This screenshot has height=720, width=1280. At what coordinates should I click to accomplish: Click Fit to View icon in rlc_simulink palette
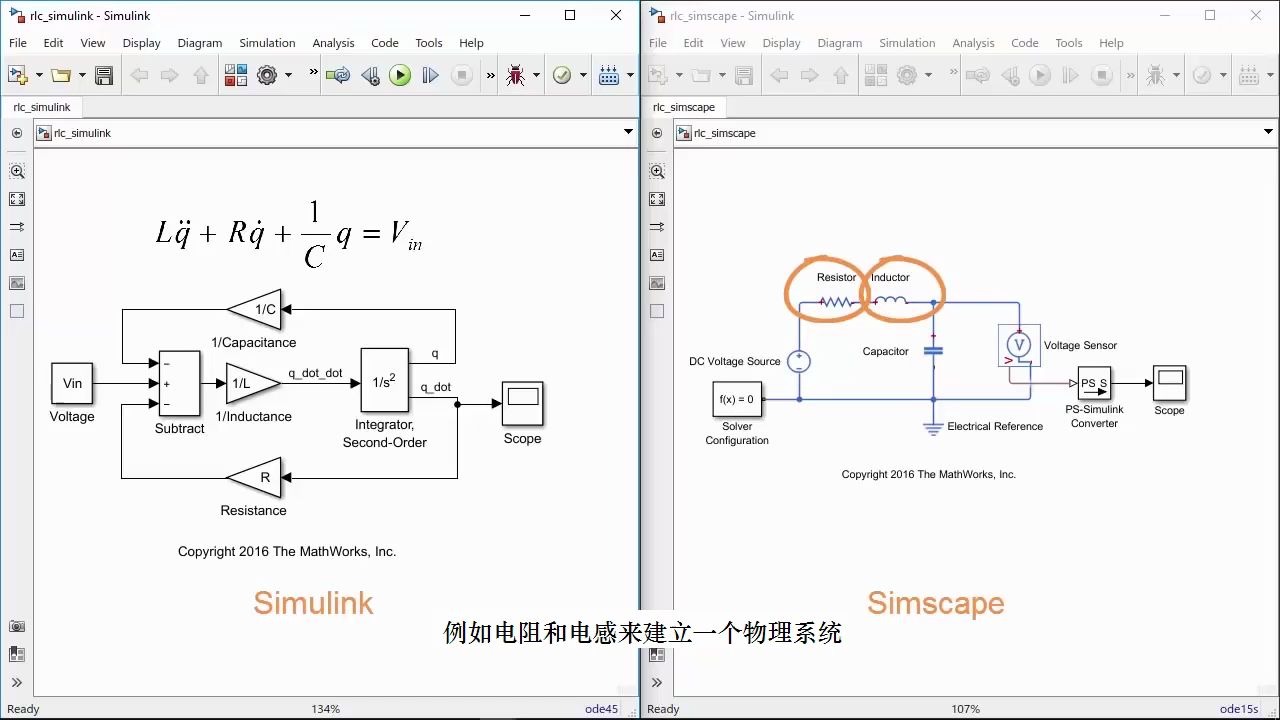(x=17, y=199)
